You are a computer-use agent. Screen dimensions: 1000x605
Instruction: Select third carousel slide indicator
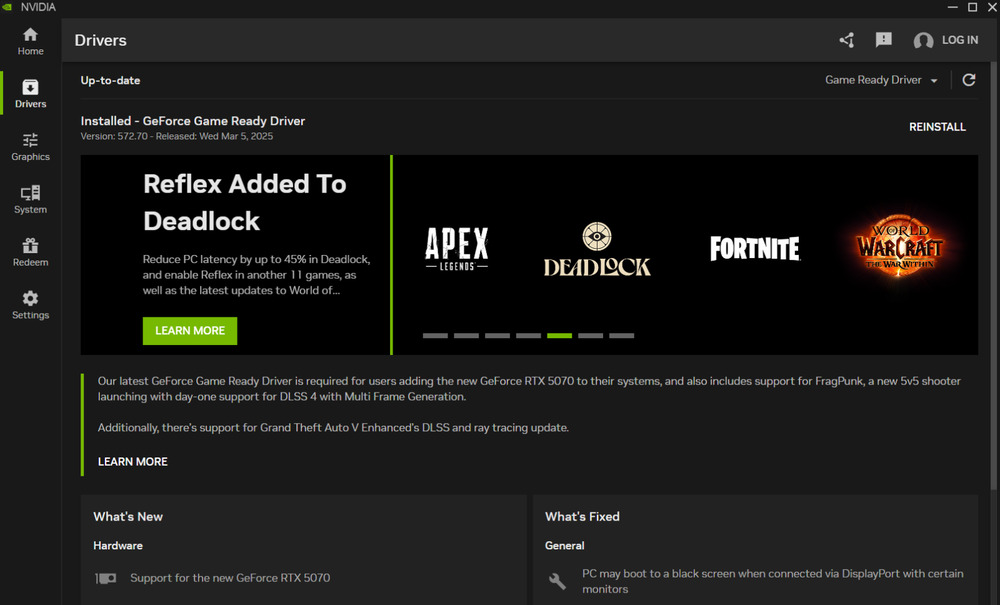point(497,335)
